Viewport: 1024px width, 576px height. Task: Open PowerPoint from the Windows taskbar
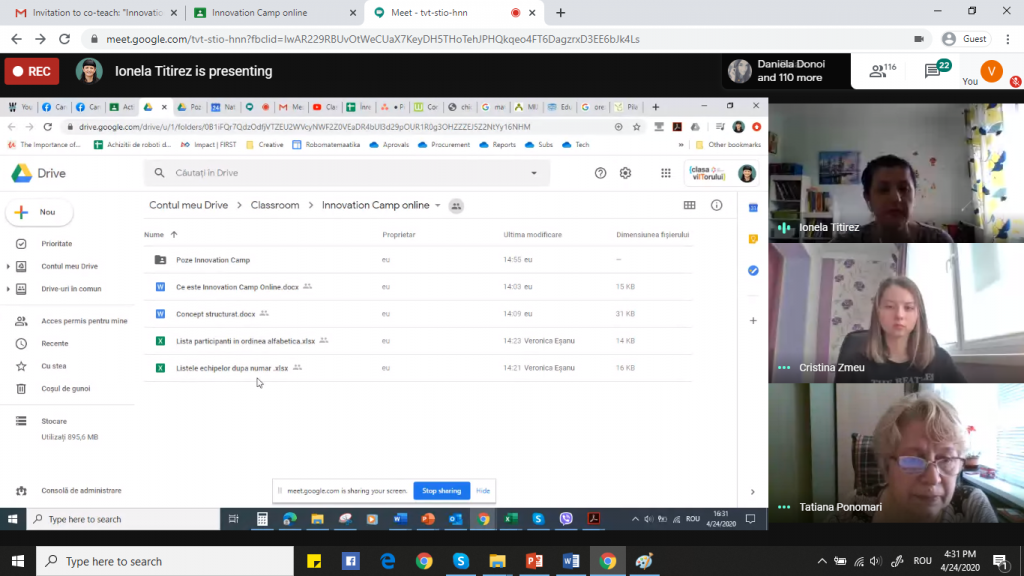[534, 561]
